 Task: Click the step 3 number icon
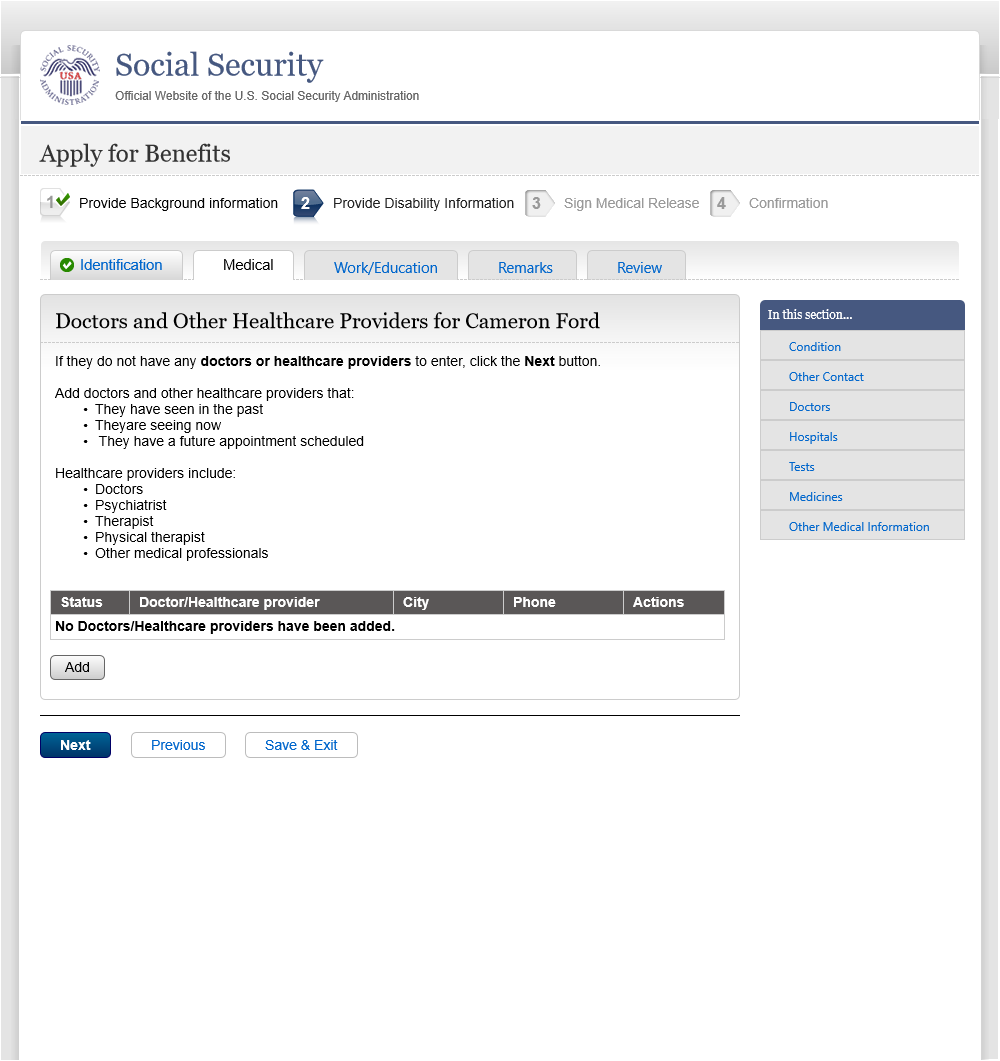539,204
